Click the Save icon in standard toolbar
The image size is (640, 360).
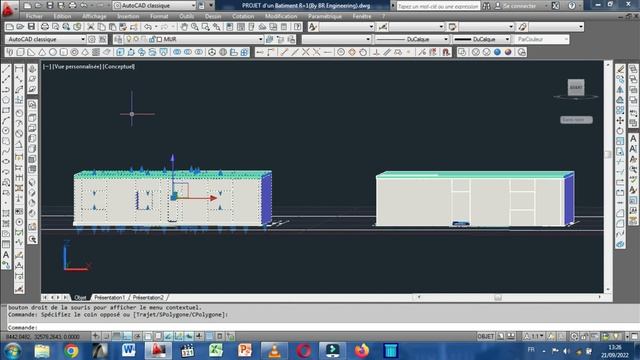31,27
